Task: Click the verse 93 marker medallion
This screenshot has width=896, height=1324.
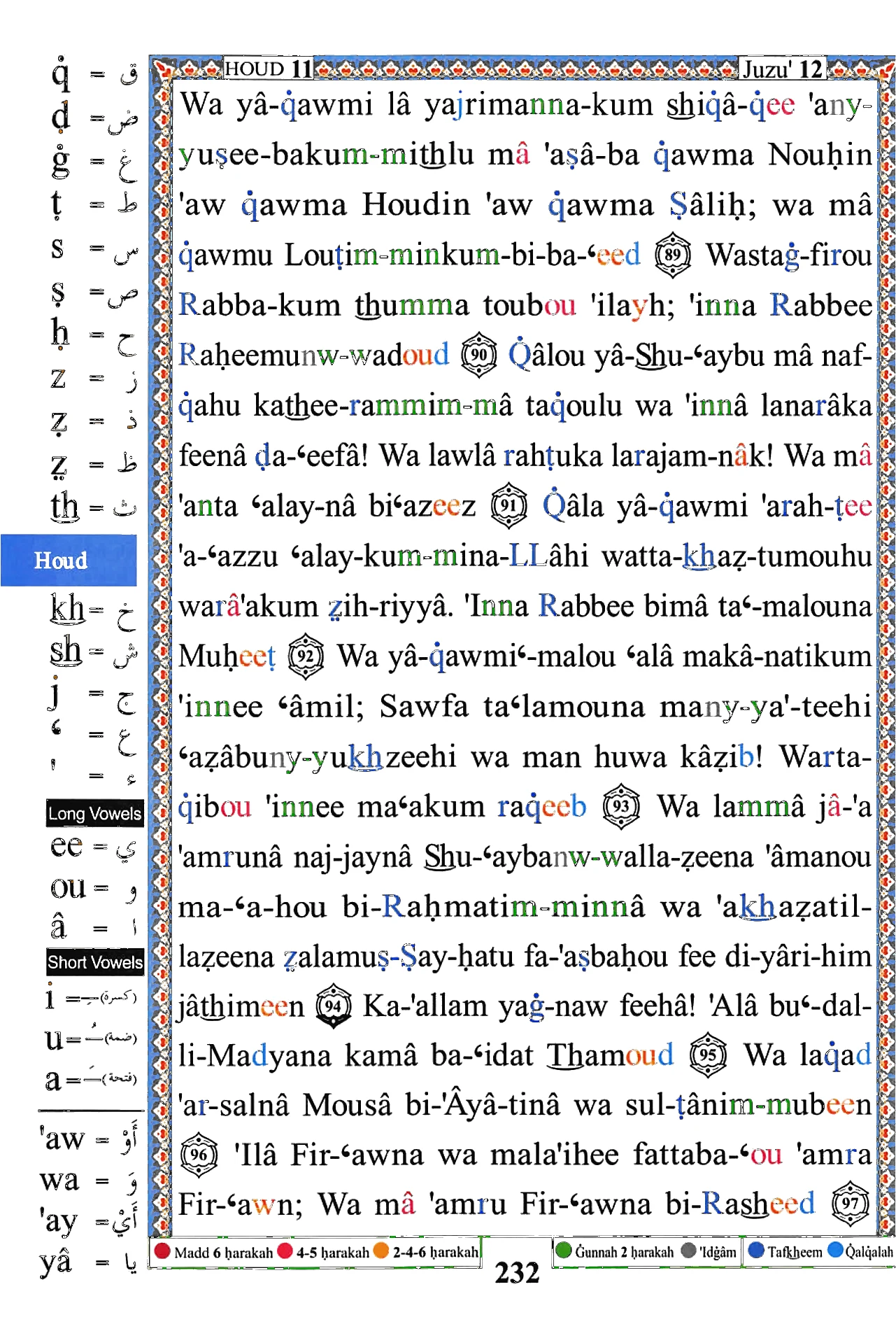Action: 621,807
